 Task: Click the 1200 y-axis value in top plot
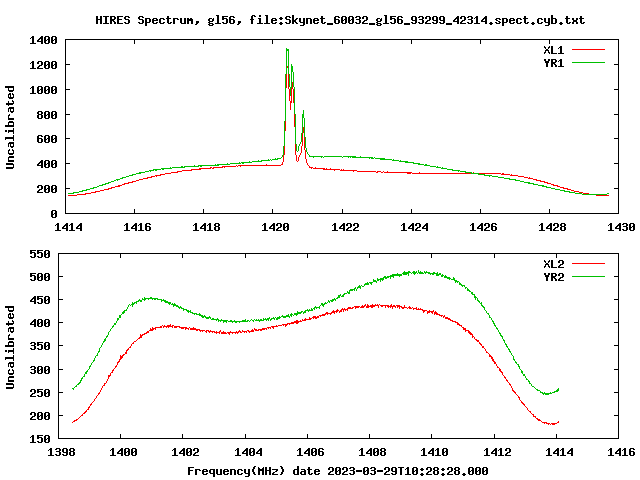43,65
